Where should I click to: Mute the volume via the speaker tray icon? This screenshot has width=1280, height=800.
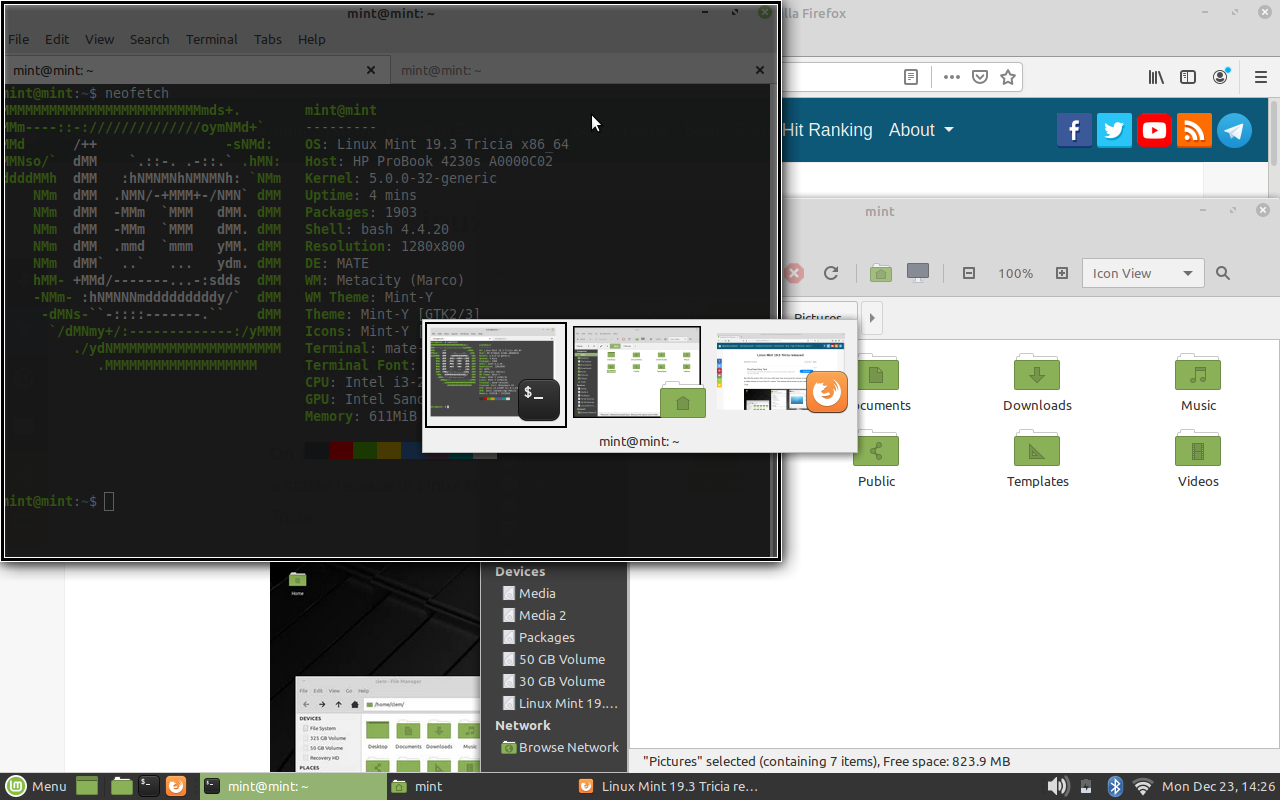(1057, 786)
